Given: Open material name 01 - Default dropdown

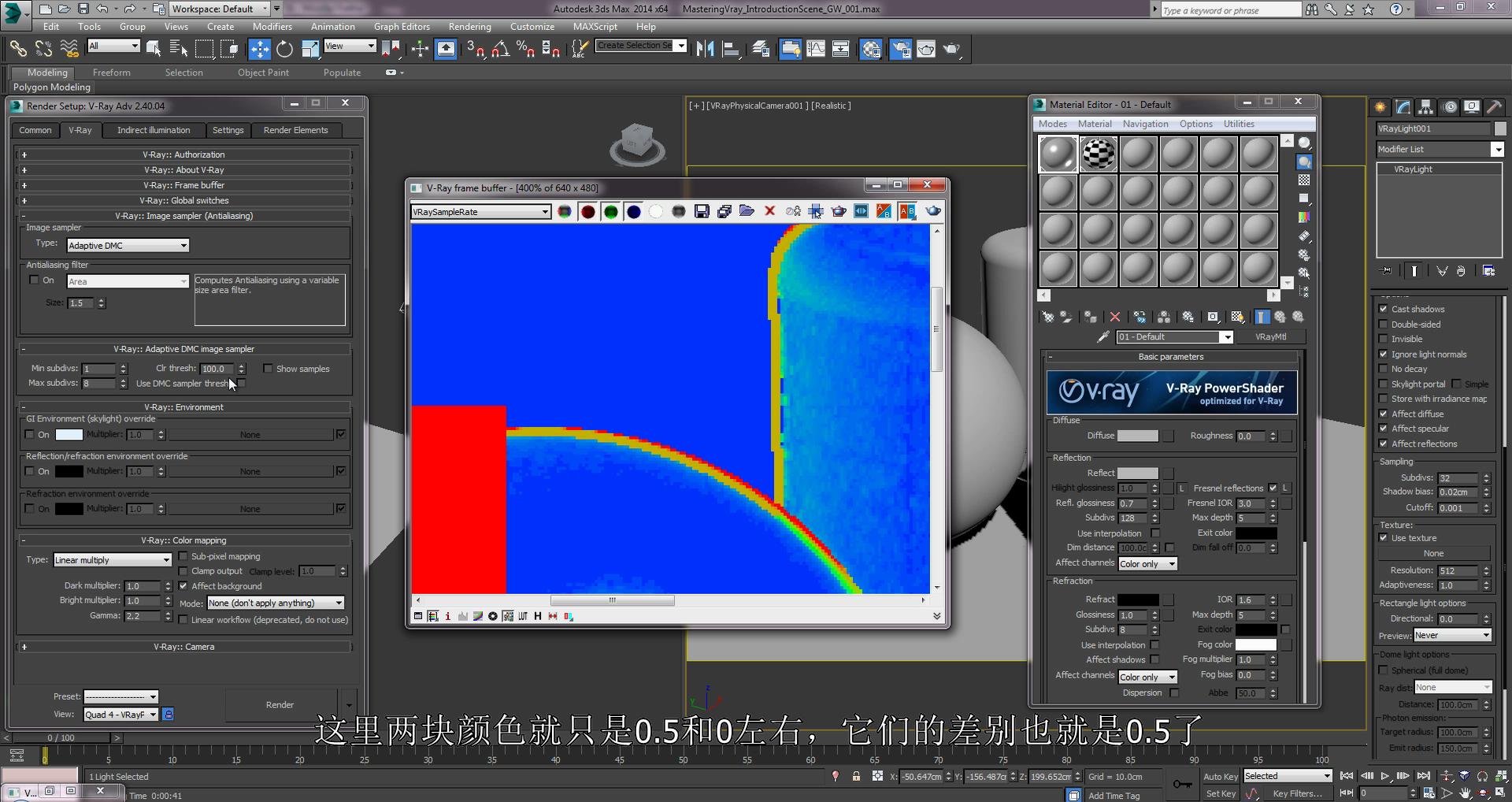Looking at the screenshot, I should pos(1174,337).
